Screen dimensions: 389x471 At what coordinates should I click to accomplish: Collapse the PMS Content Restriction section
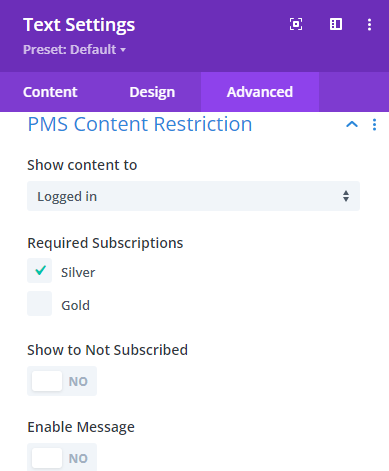click(352, 125)
